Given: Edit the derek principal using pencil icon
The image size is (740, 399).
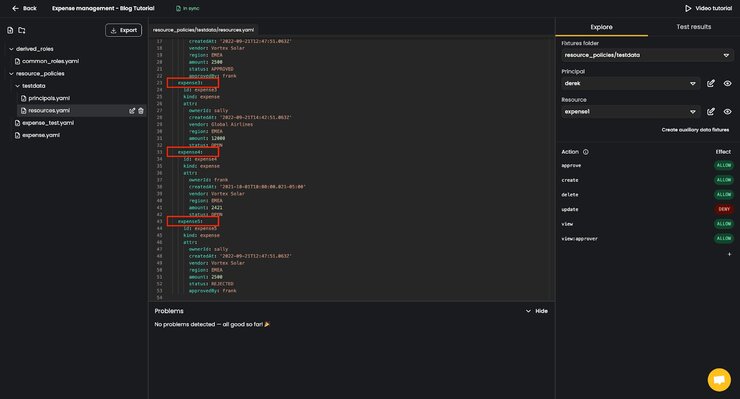Looking at the screenshot, I should (711, 84).
